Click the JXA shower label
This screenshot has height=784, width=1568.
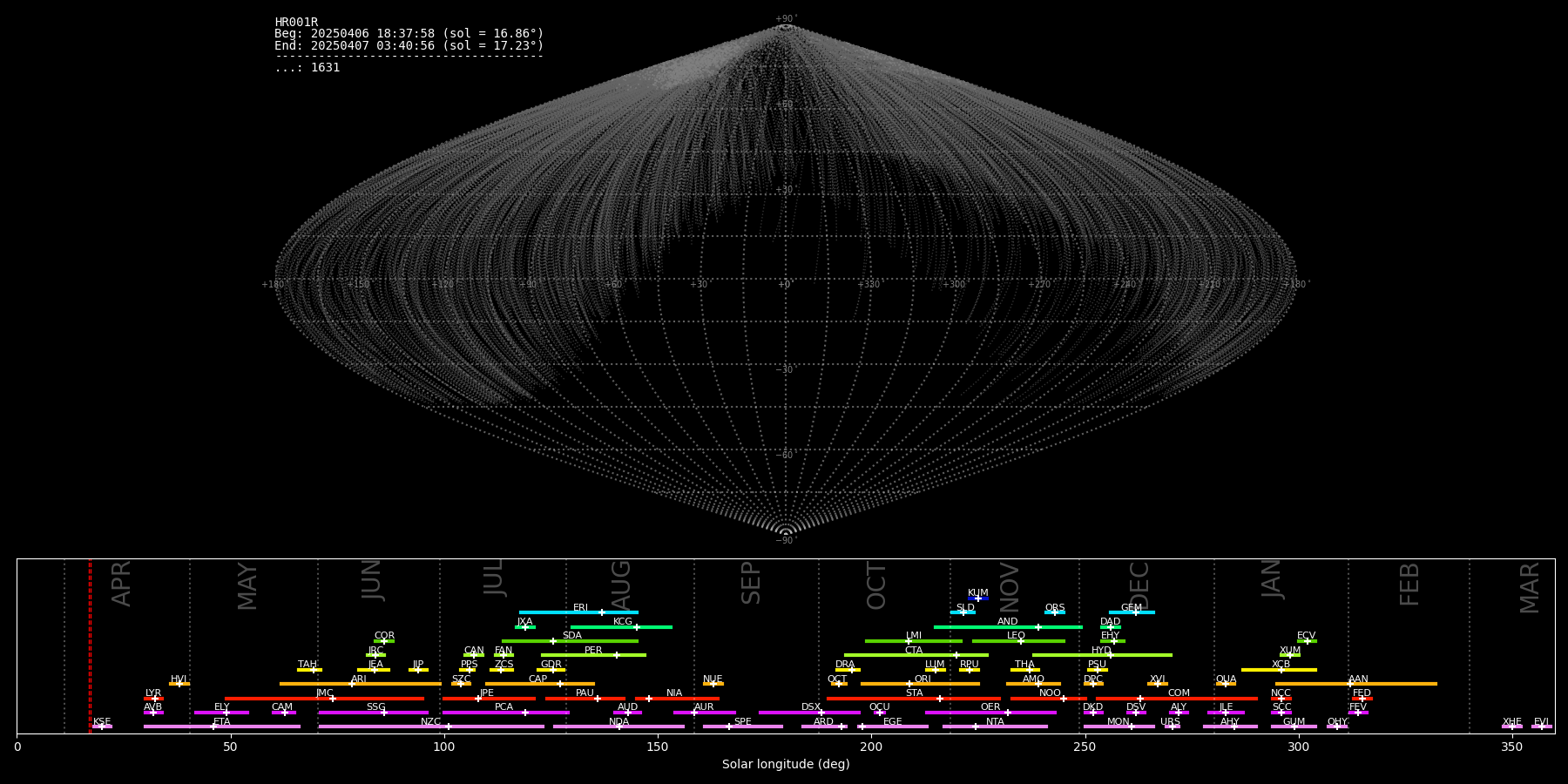coord(524,622)
